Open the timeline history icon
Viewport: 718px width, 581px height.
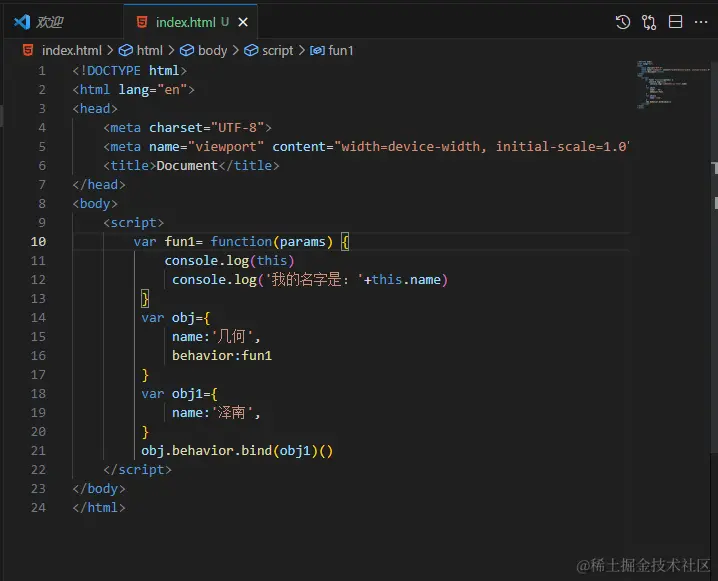622,22
